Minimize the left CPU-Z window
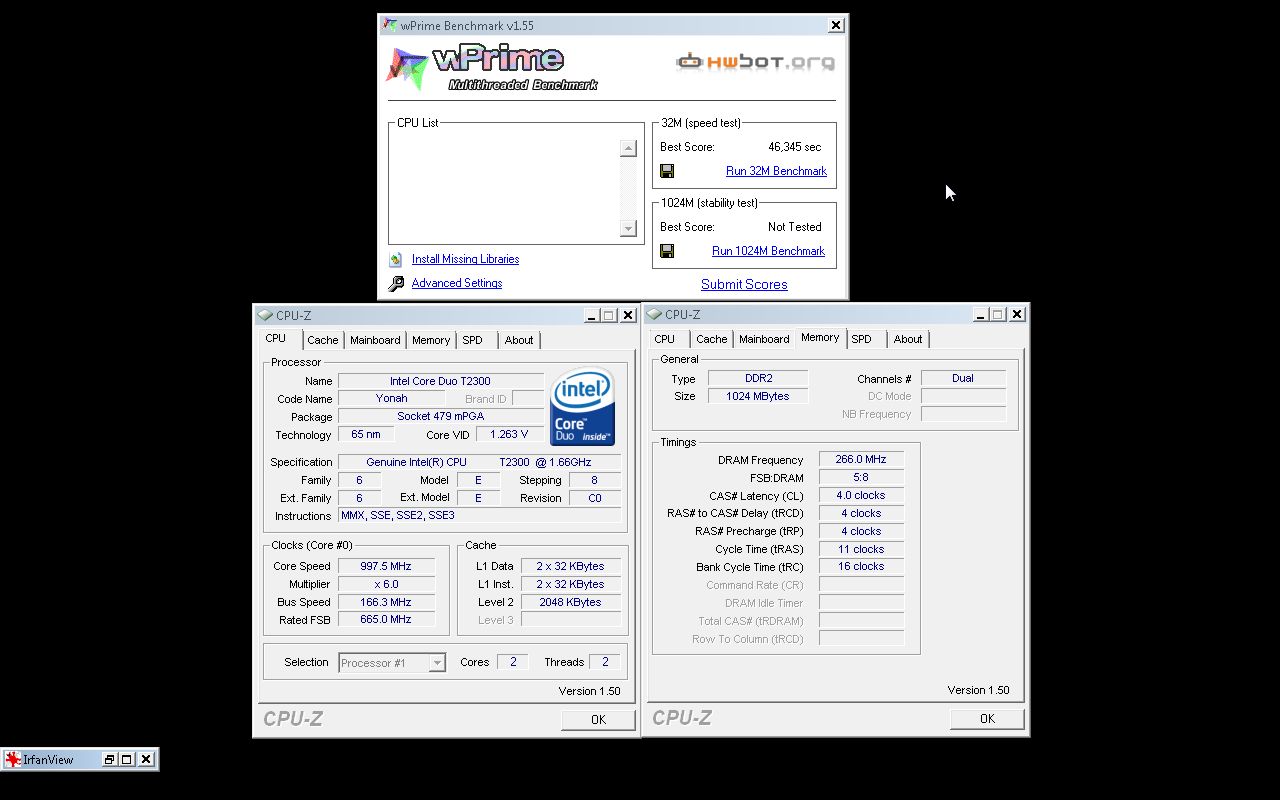1280x800 pixels. 592,315
